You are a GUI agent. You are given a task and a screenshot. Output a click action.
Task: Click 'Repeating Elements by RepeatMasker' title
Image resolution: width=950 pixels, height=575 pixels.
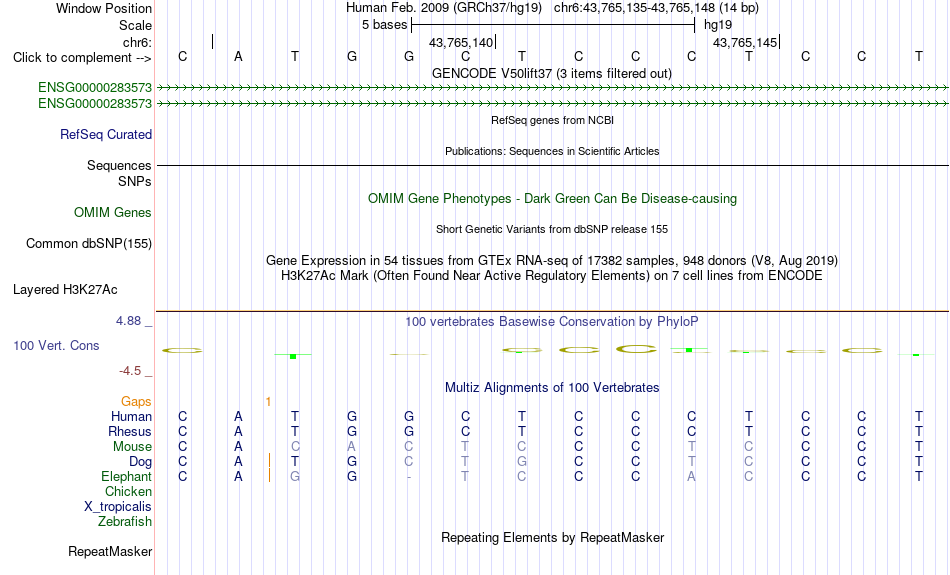552,537
